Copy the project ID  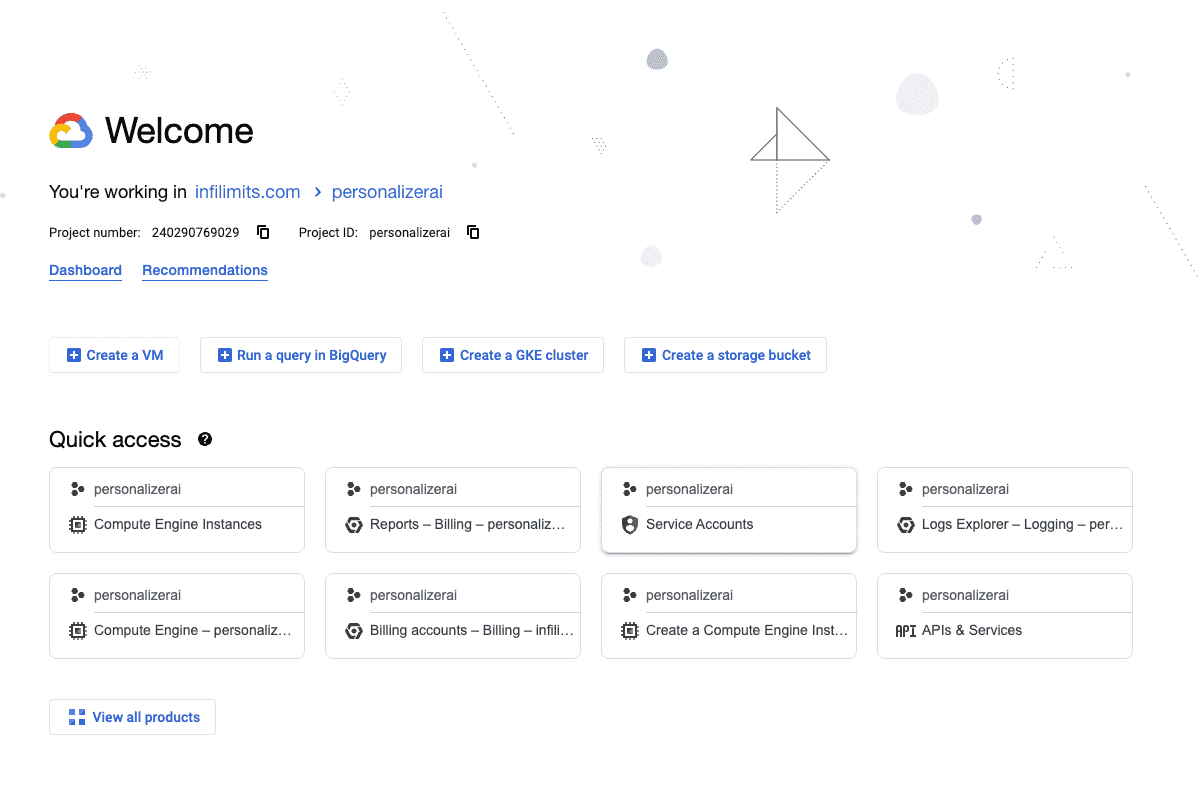pos(472,231)
